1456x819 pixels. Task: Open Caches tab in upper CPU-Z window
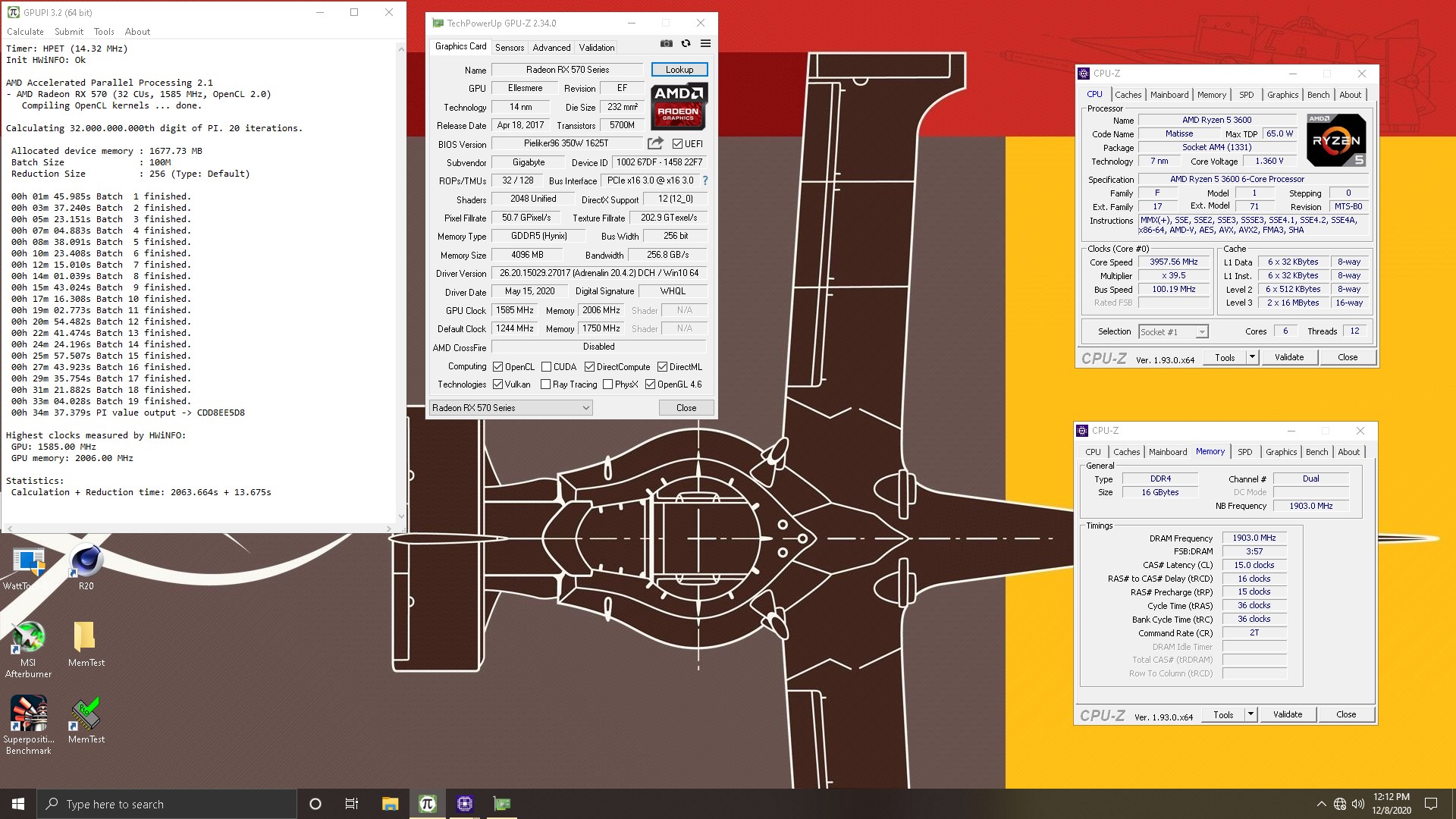tap(1128, 95)
